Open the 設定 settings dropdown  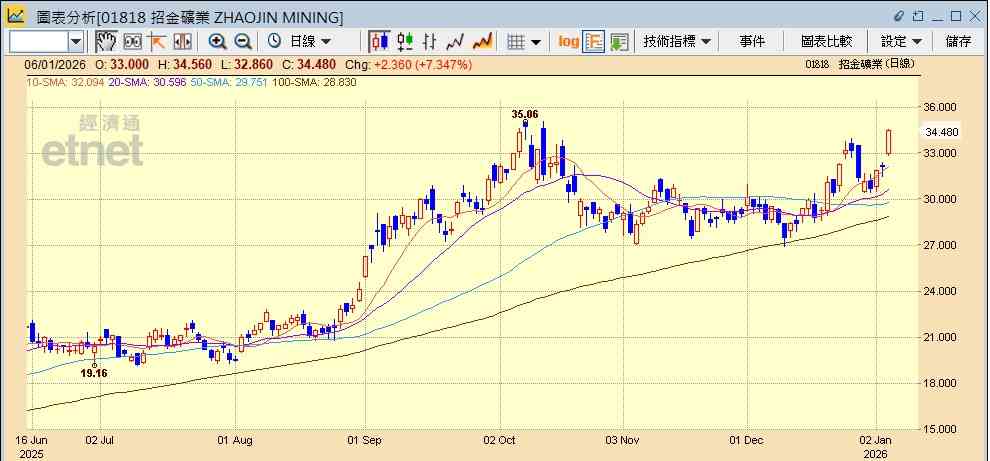901,42
